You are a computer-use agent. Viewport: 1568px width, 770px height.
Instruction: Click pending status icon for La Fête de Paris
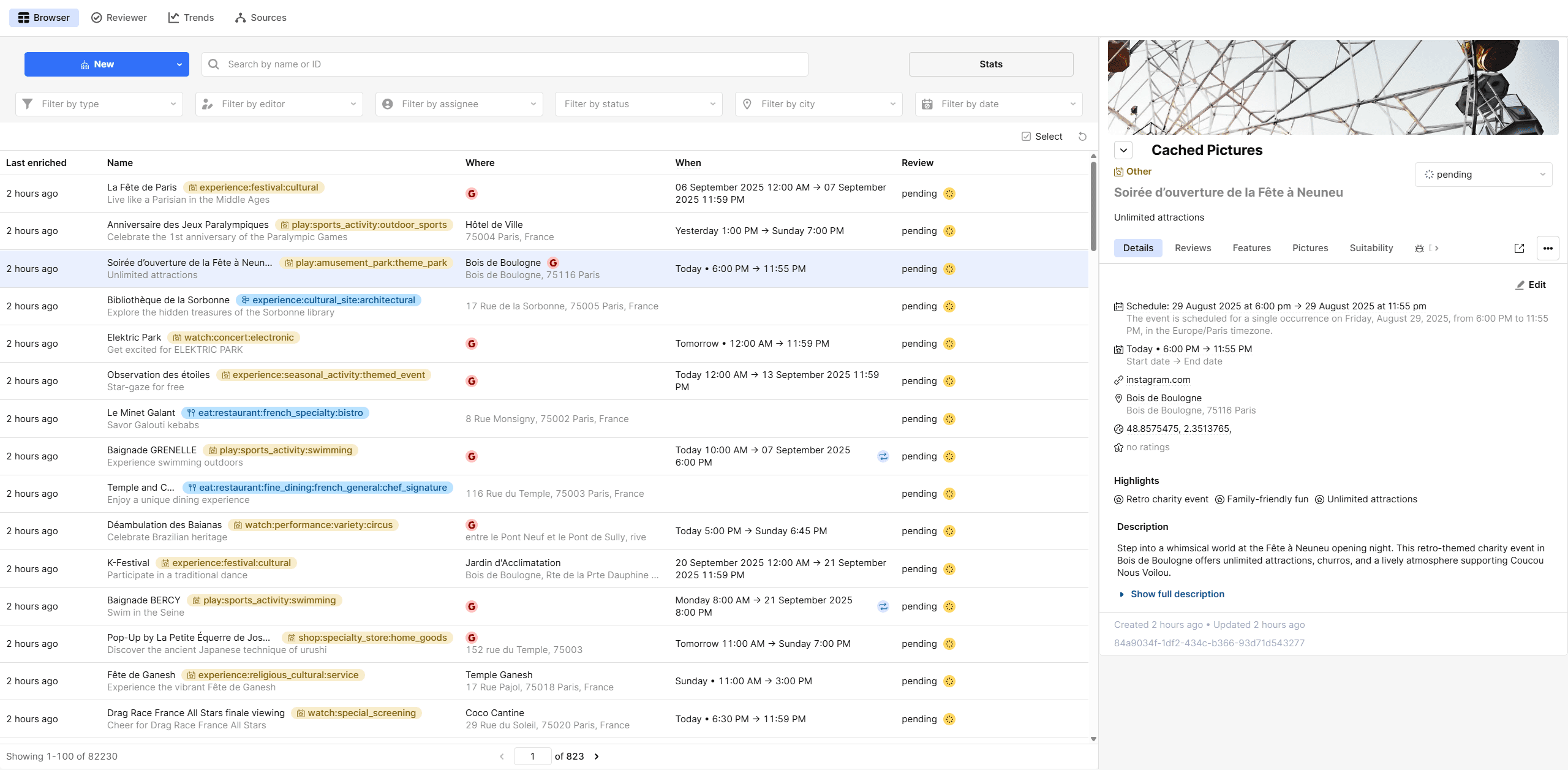[949, 194]
